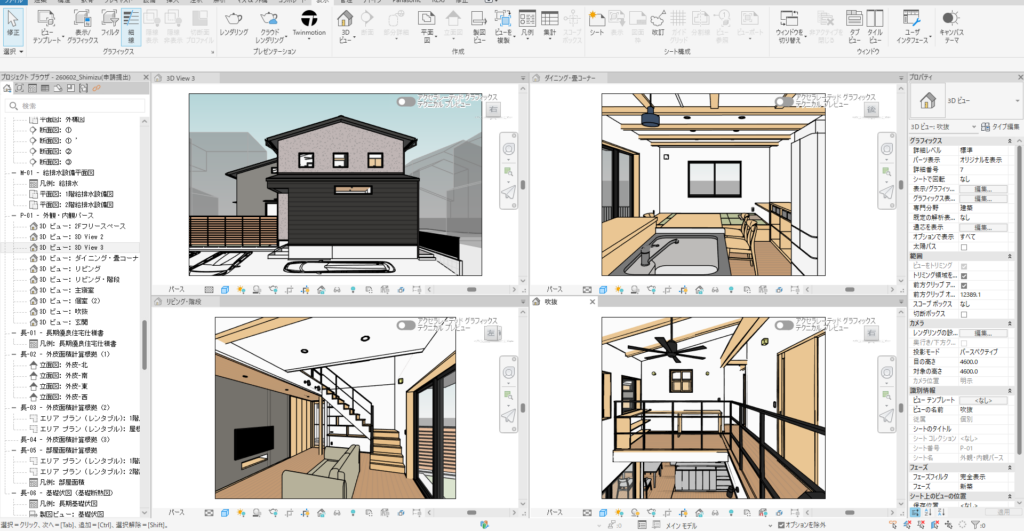Launch the Twinmotion ribbon tool
Viewport: 1024px width, 531px height.
pos(309,23)
